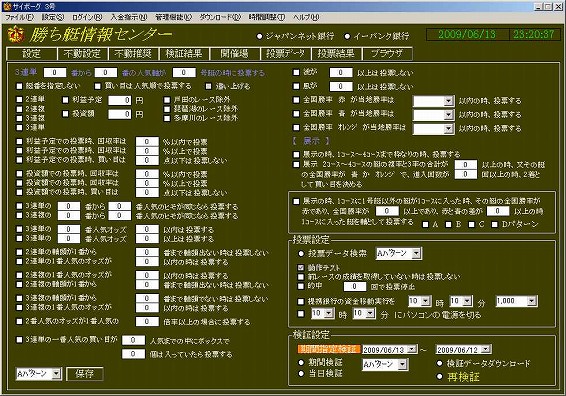
Task: Open the ファイル(F) menu
Action: (x=19, y=17)
